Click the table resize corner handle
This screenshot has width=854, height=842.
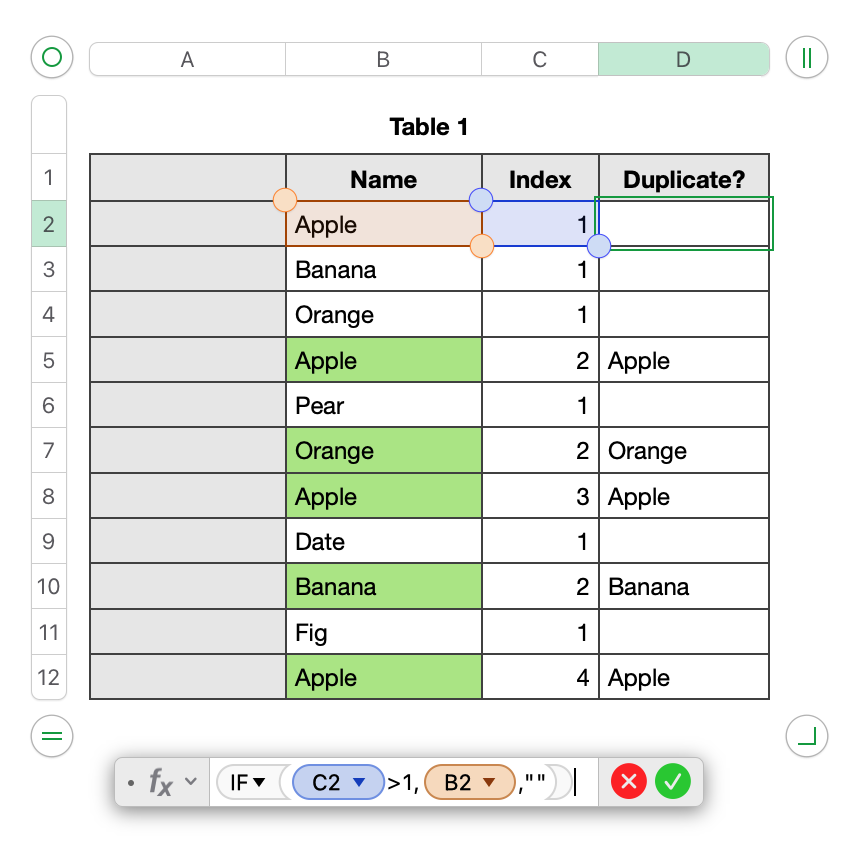tap(806, 738)
